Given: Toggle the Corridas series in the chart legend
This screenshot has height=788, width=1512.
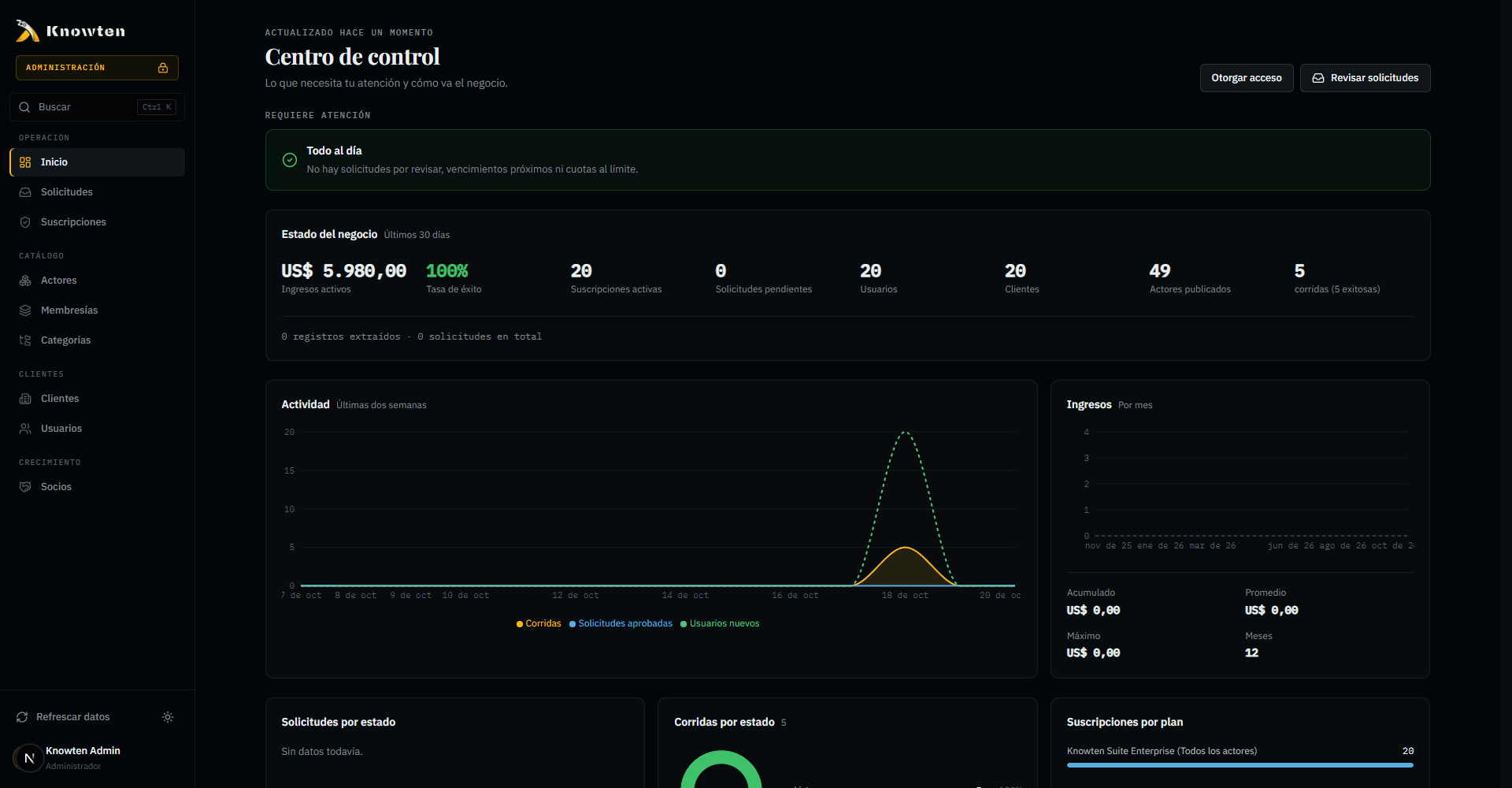Looking at the screenshot, I should pyautogui.click(x=539, y=623).
